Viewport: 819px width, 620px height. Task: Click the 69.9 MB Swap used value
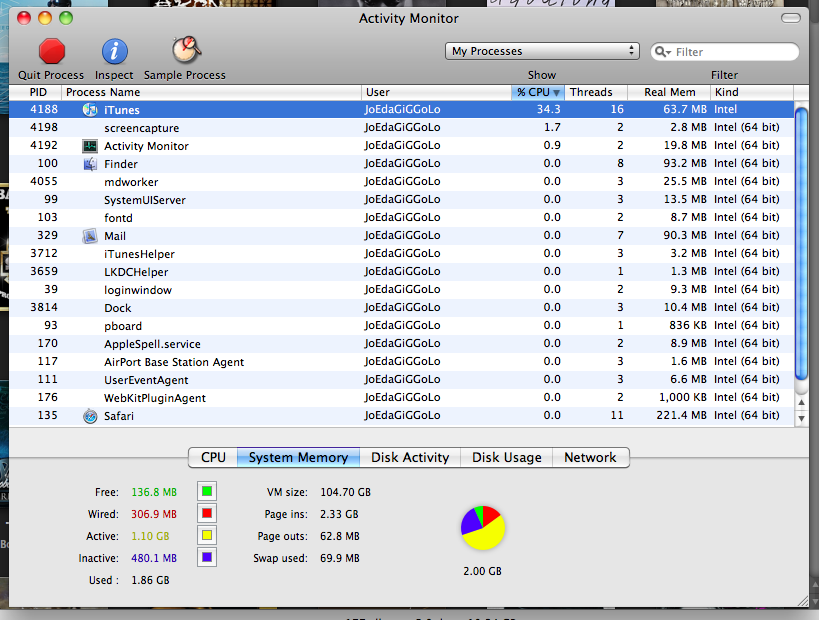click(340, 558)
